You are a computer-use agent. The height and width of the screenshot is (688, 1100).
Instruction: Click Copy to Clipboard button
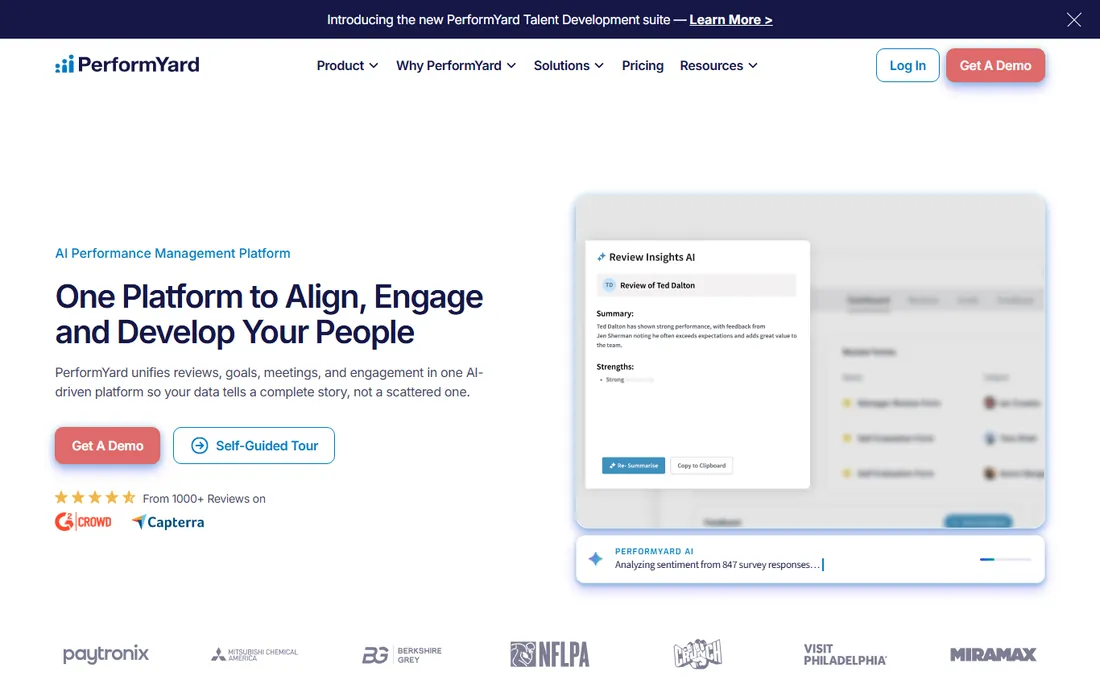point(701,465)
